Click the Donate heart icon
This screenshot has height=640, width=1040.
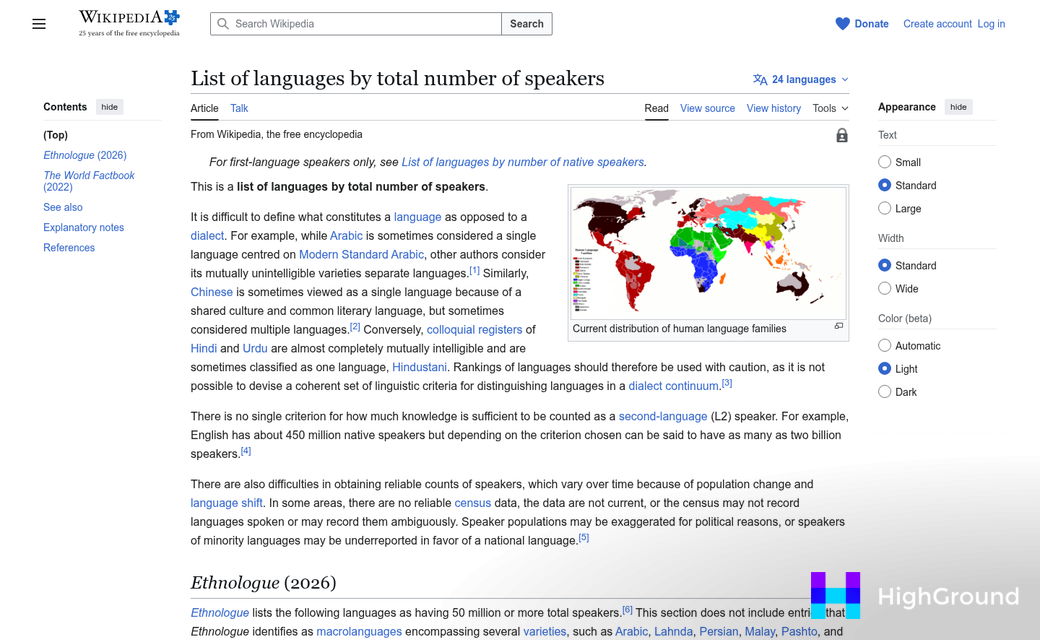click(842, 24)
